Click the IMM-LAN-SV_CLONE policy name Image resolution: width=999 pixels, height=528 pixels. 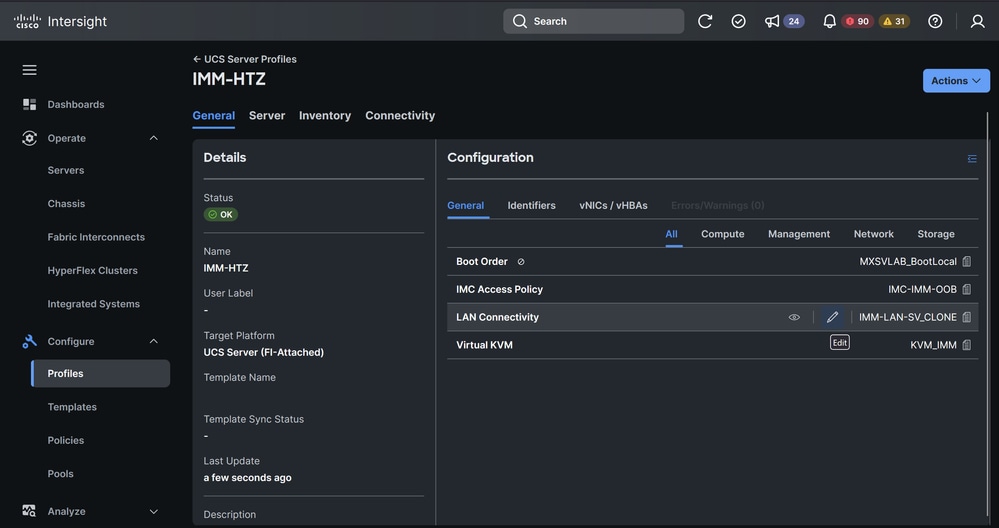click(907, 317)
